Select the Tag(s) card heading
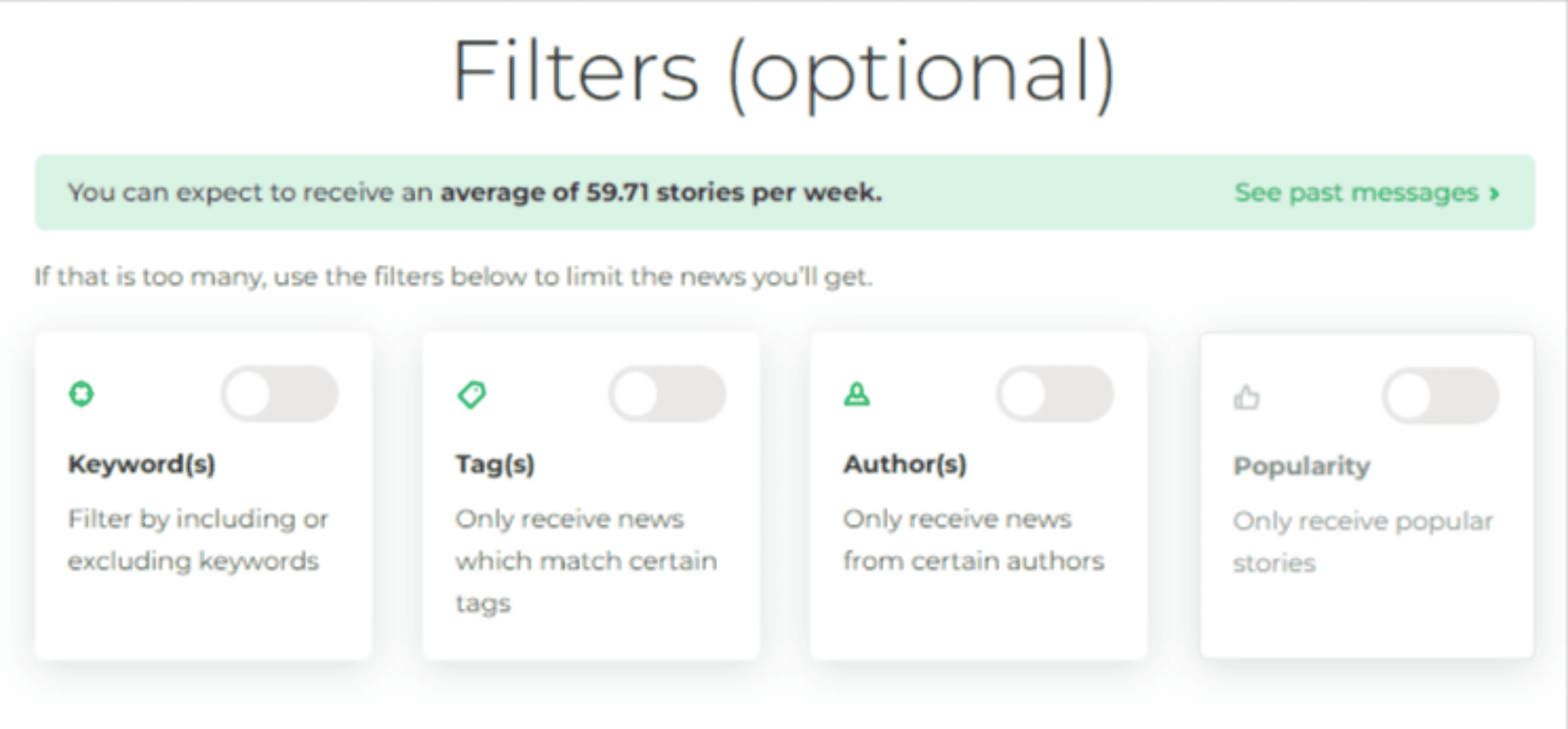Image resolution: width=1568 pixels, height=729 pixels. (x=495, y=464)
